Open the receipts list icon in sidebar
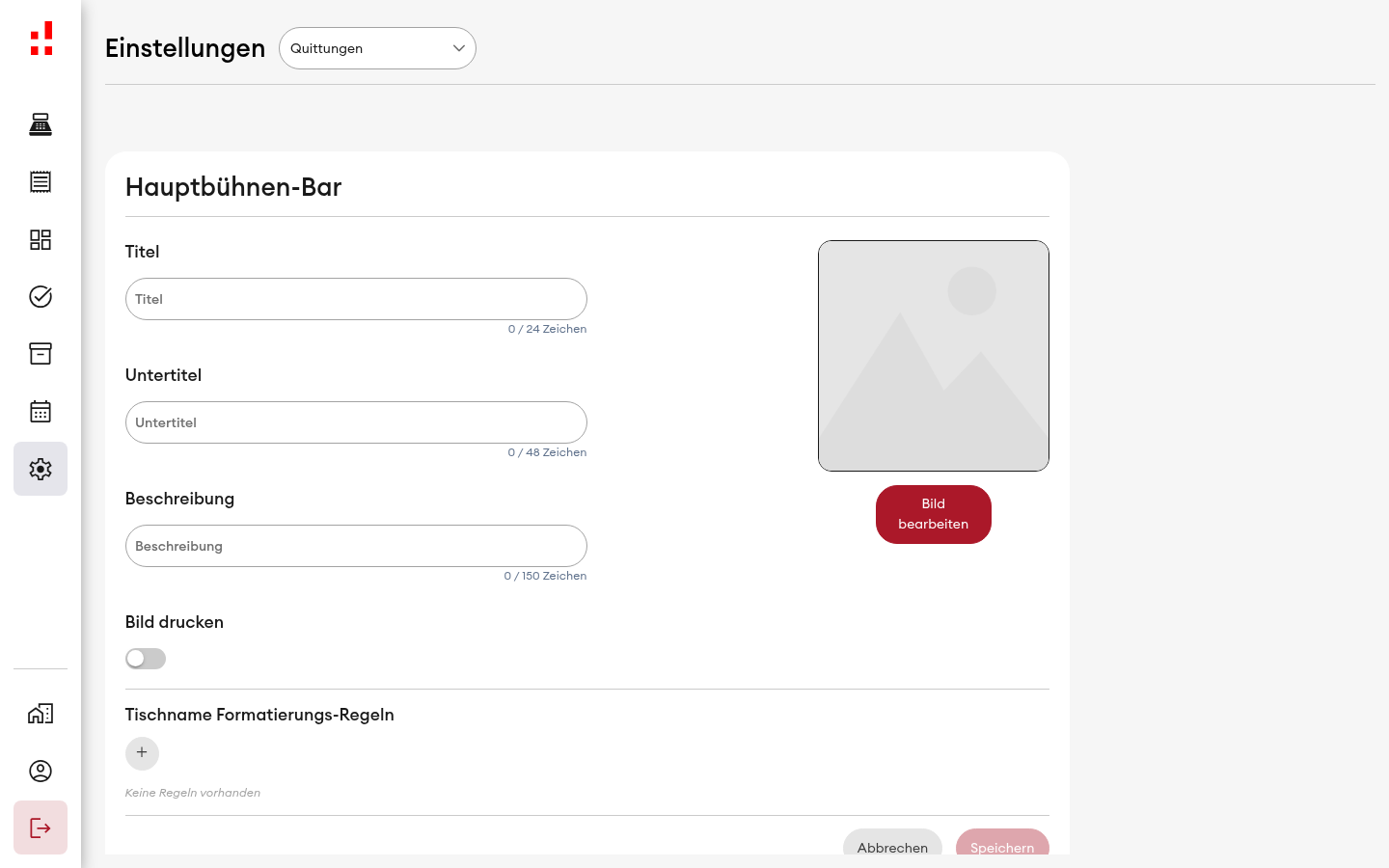1389x868 pixels. (41, 181)
